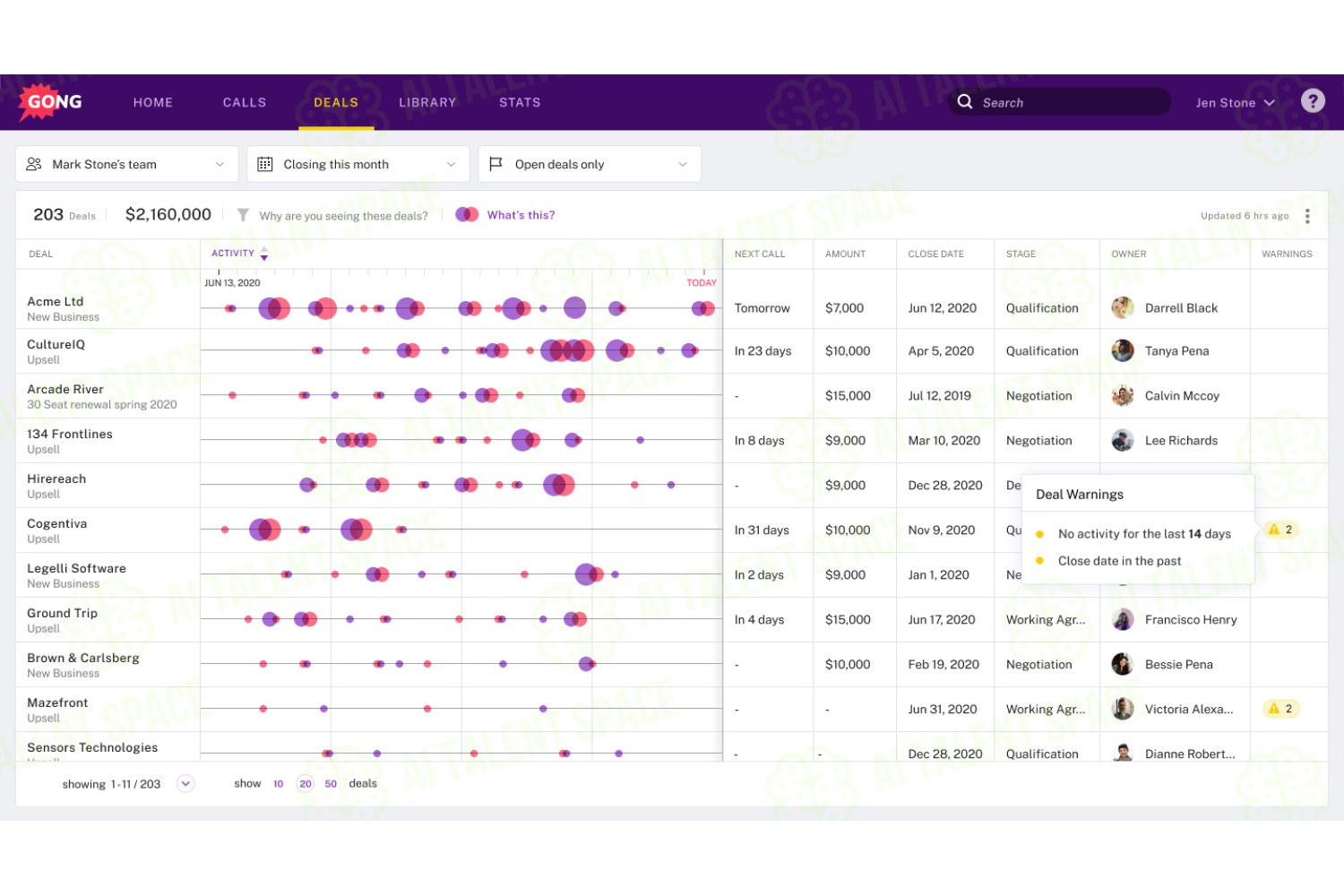The image size is (1344, 896).
Task: Click the Cogentiva warning badge
Action: [x=1280, y=530]
